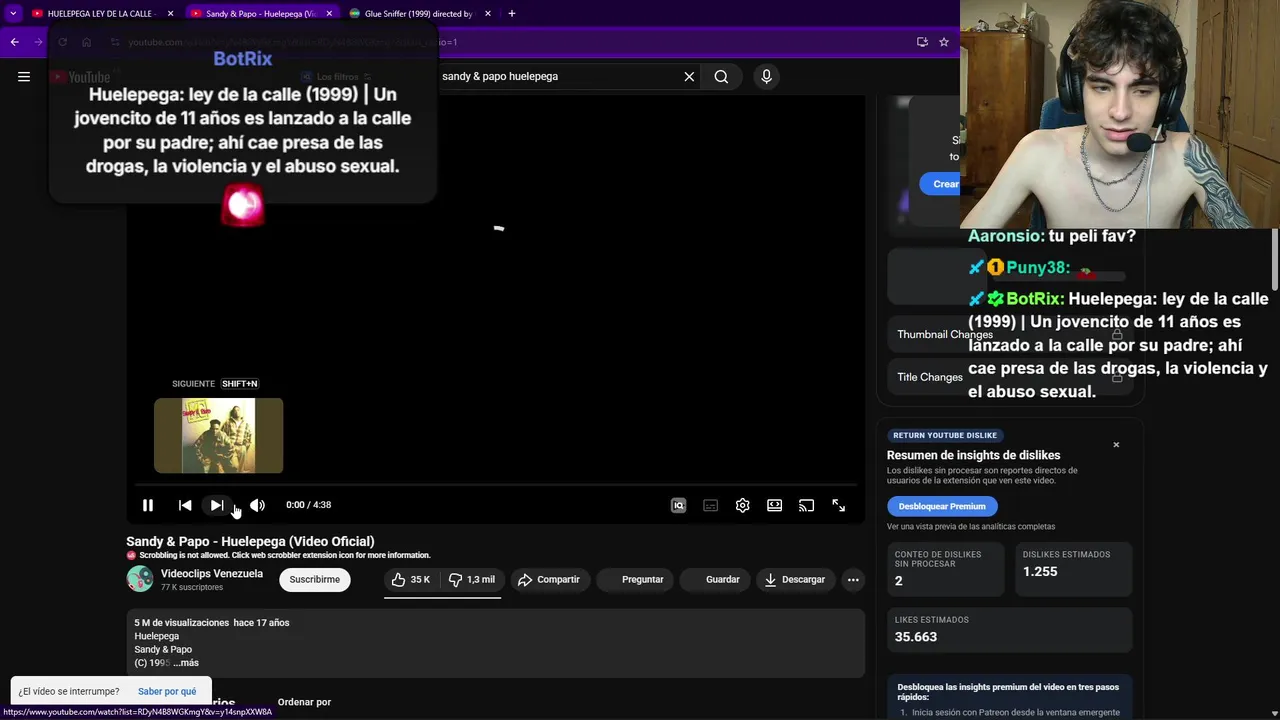Open the Videoclips Venezuela channel avatar
The height and width of the screenshot is (720, 1280).
pyautogui.click(x=140, y=579)
